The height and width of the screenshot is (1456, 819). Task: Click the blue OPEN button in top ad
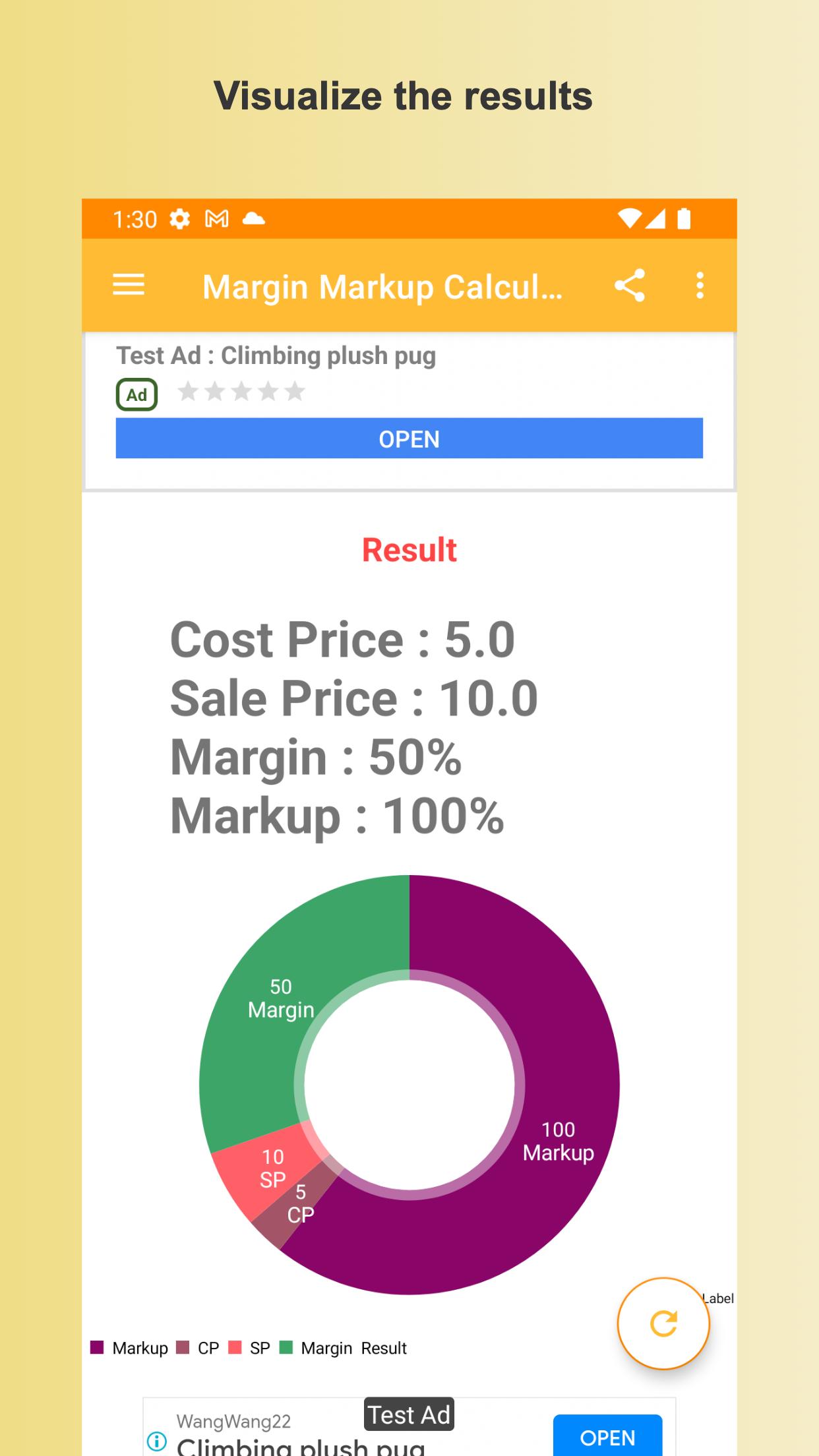pyautogui.click(x=409, y=439)
